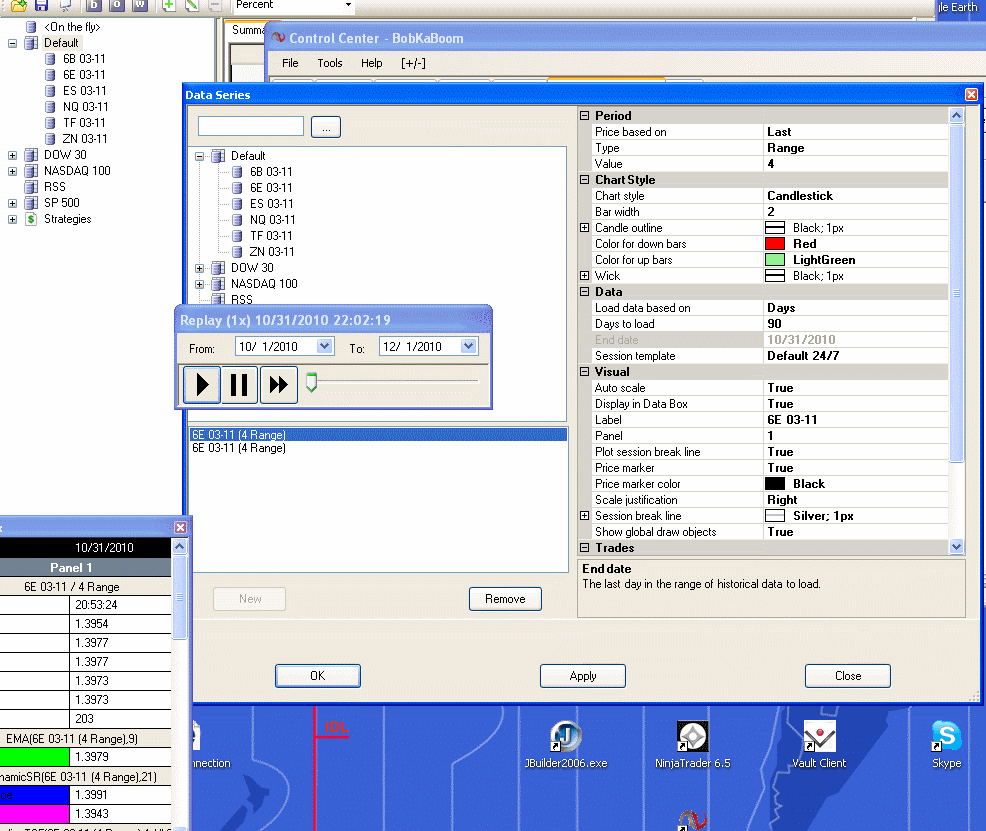The height and width of the screenshot is (831, 986).
Task: Click the Days to load value '90'
Action: pyautogui.click(x=774, y=324)
